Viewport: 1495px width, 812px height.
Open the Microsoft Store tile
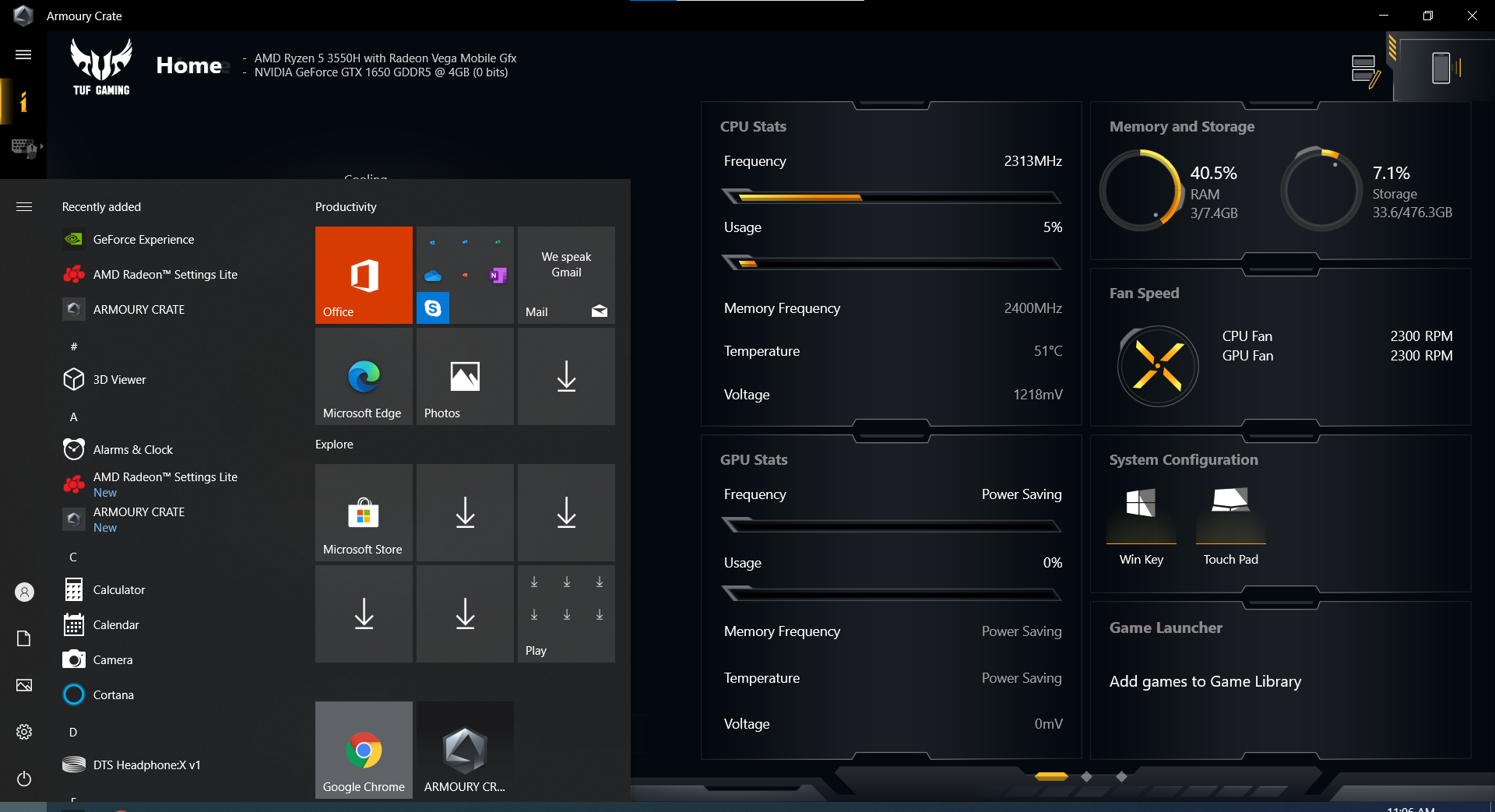pos(364,512)
